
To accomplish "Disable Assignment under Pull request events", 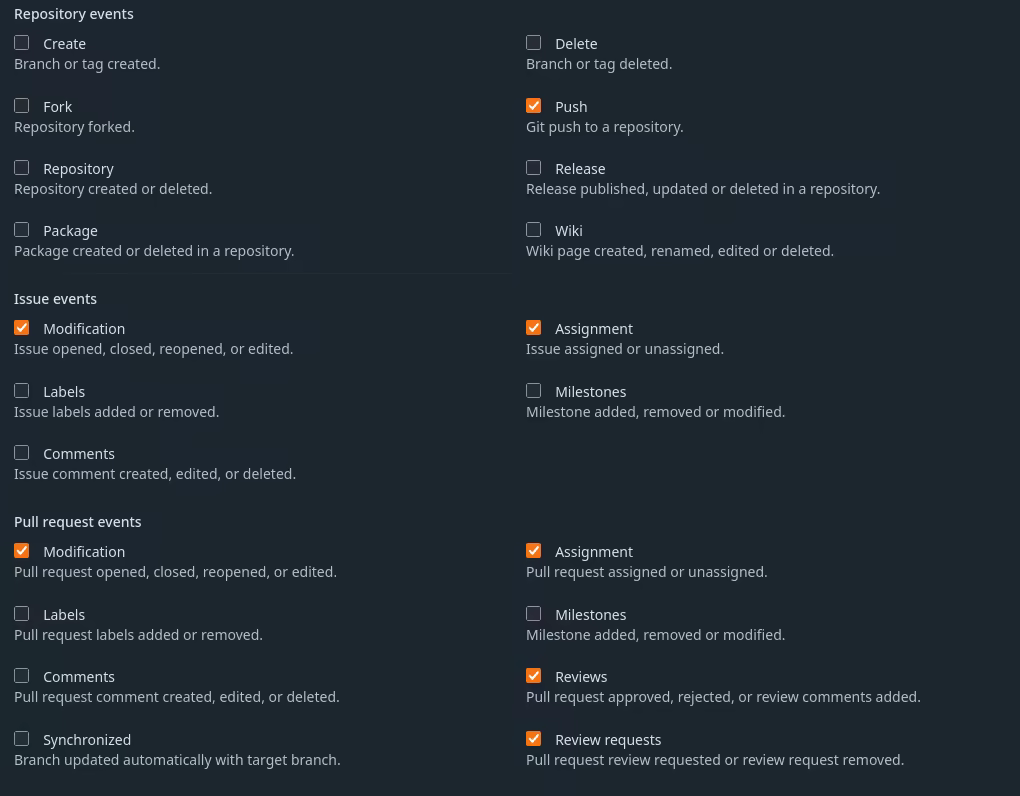I will [x=534, y=551].
